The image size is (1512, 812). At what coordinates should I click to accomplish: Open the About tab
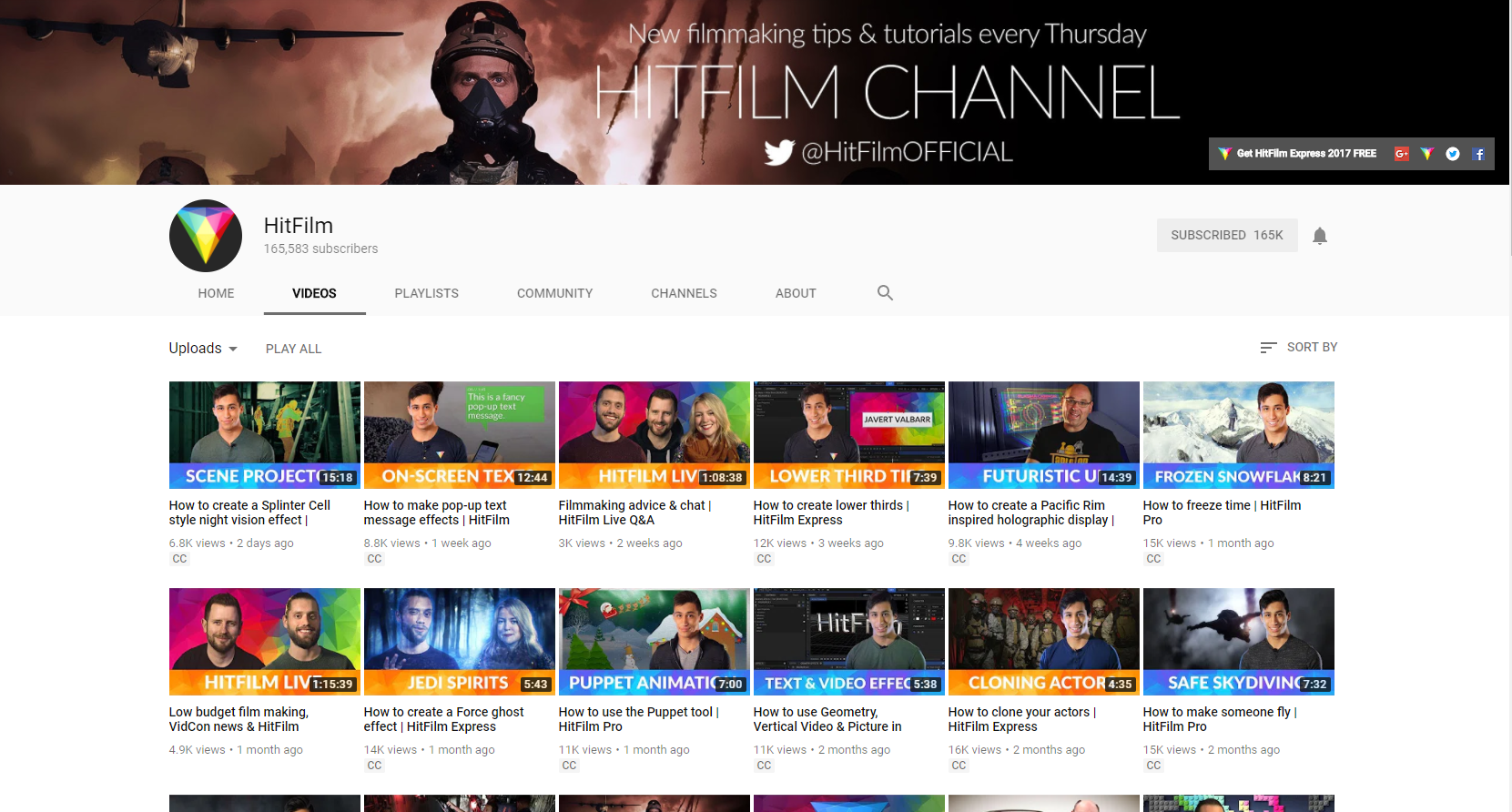[x=796, y=293]
